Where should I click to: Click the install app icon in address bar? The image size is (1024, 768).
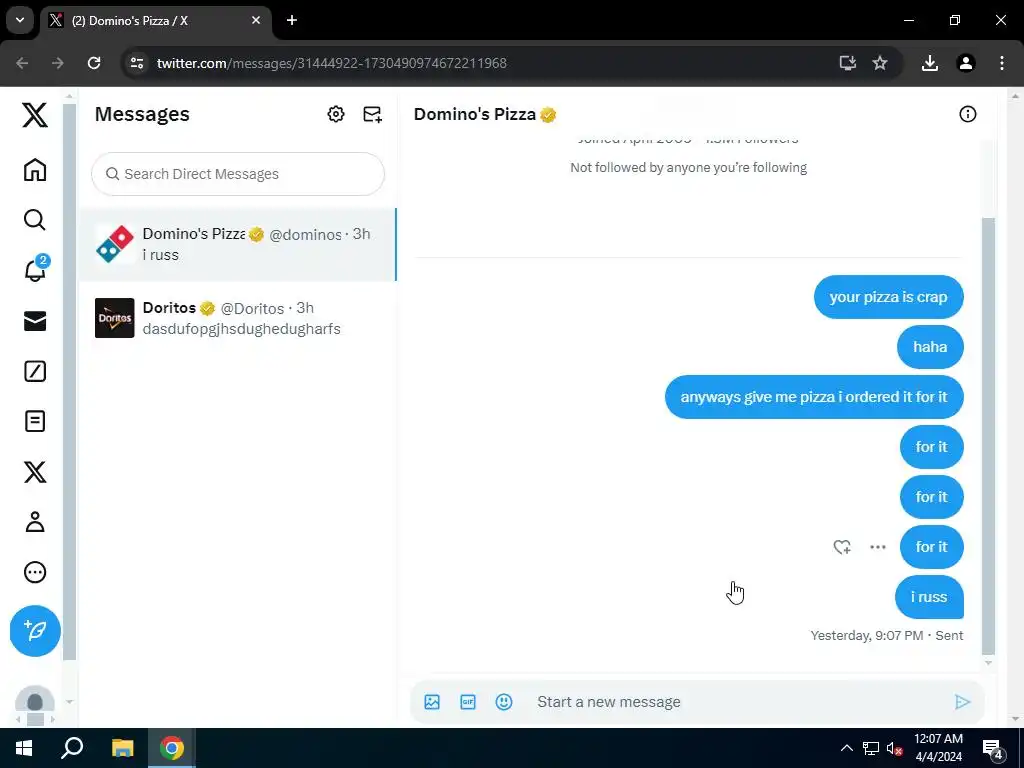pos(847,63)
